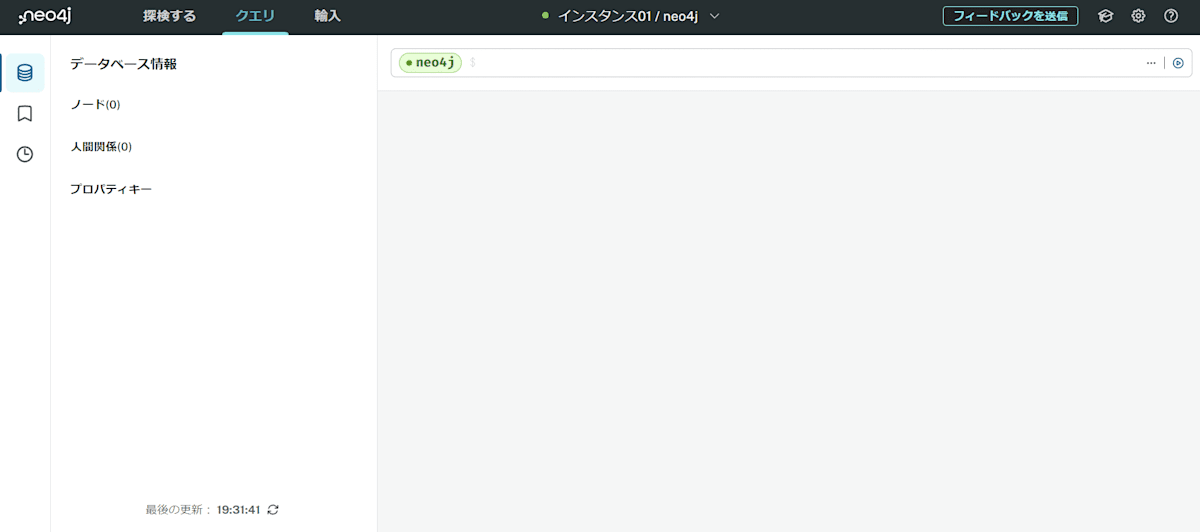The image size is (1200, 532).
Task: Click the 人間関係(0) label
Action: pyautogui.click(x=101, y=147)
